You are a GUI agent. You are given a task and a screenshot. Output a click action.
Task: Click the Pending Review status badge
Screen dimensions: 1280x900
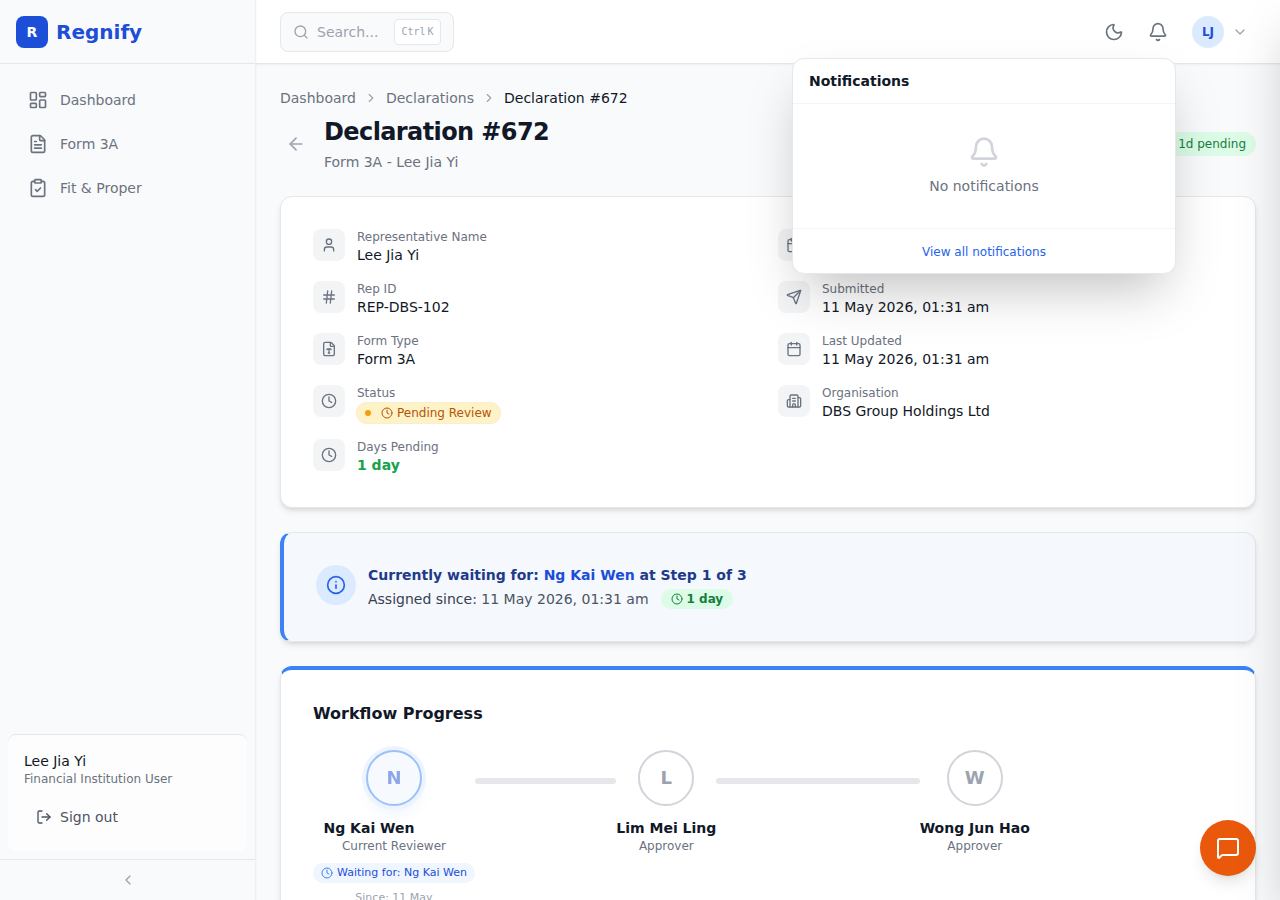coord(428,413)
